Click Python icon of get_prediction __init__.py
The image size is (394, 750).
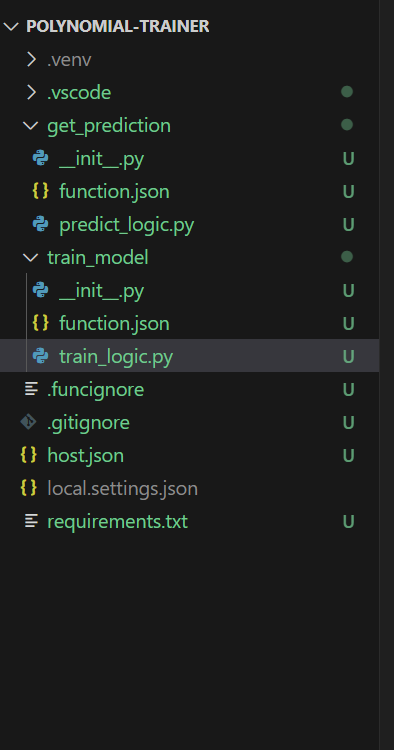[41, 158]
